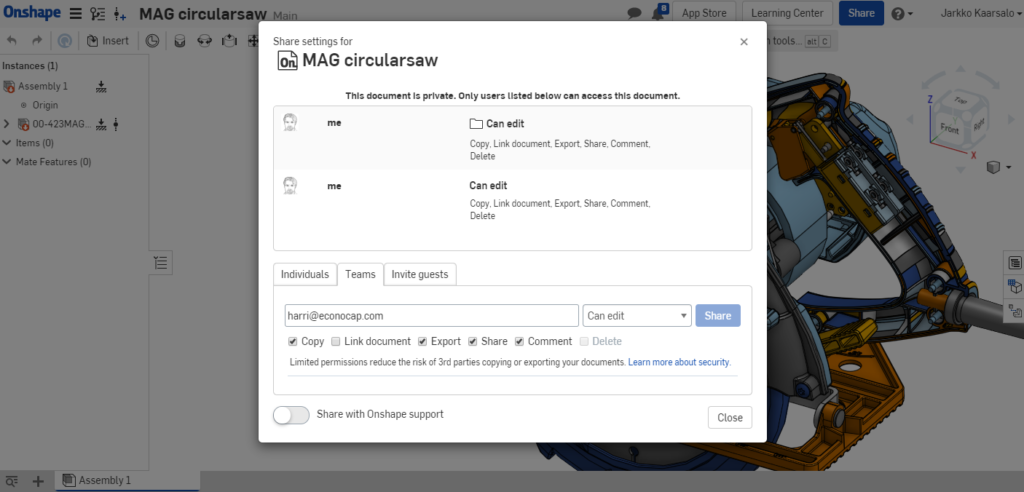This screenshot has width=1024, height=492.
Task: Click the disabled Delete checkbox
Action: [x=584, y=342]
